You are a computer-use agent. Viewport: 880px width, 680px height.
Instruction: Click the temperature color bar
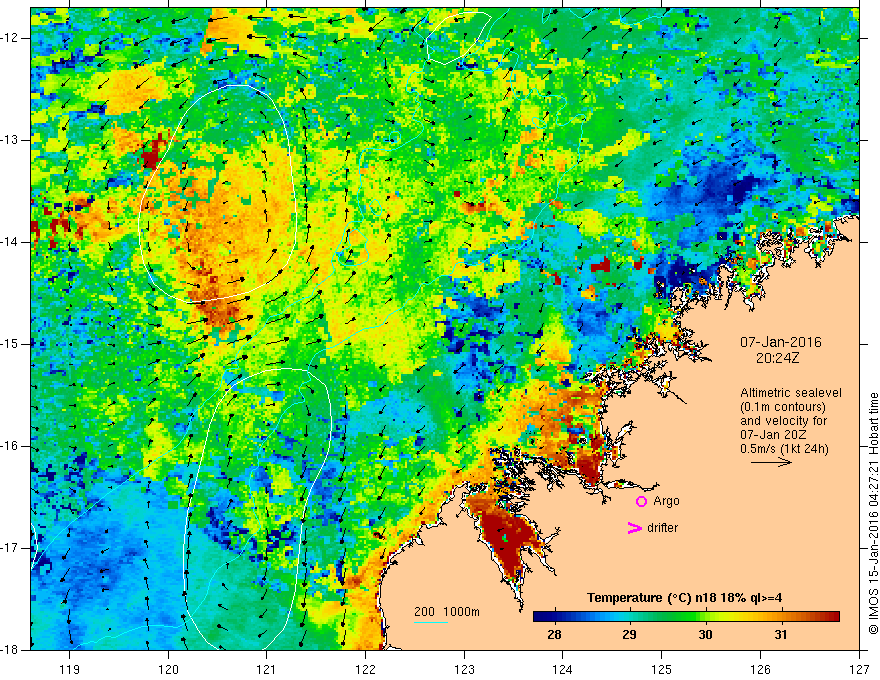tap(686, 616)
